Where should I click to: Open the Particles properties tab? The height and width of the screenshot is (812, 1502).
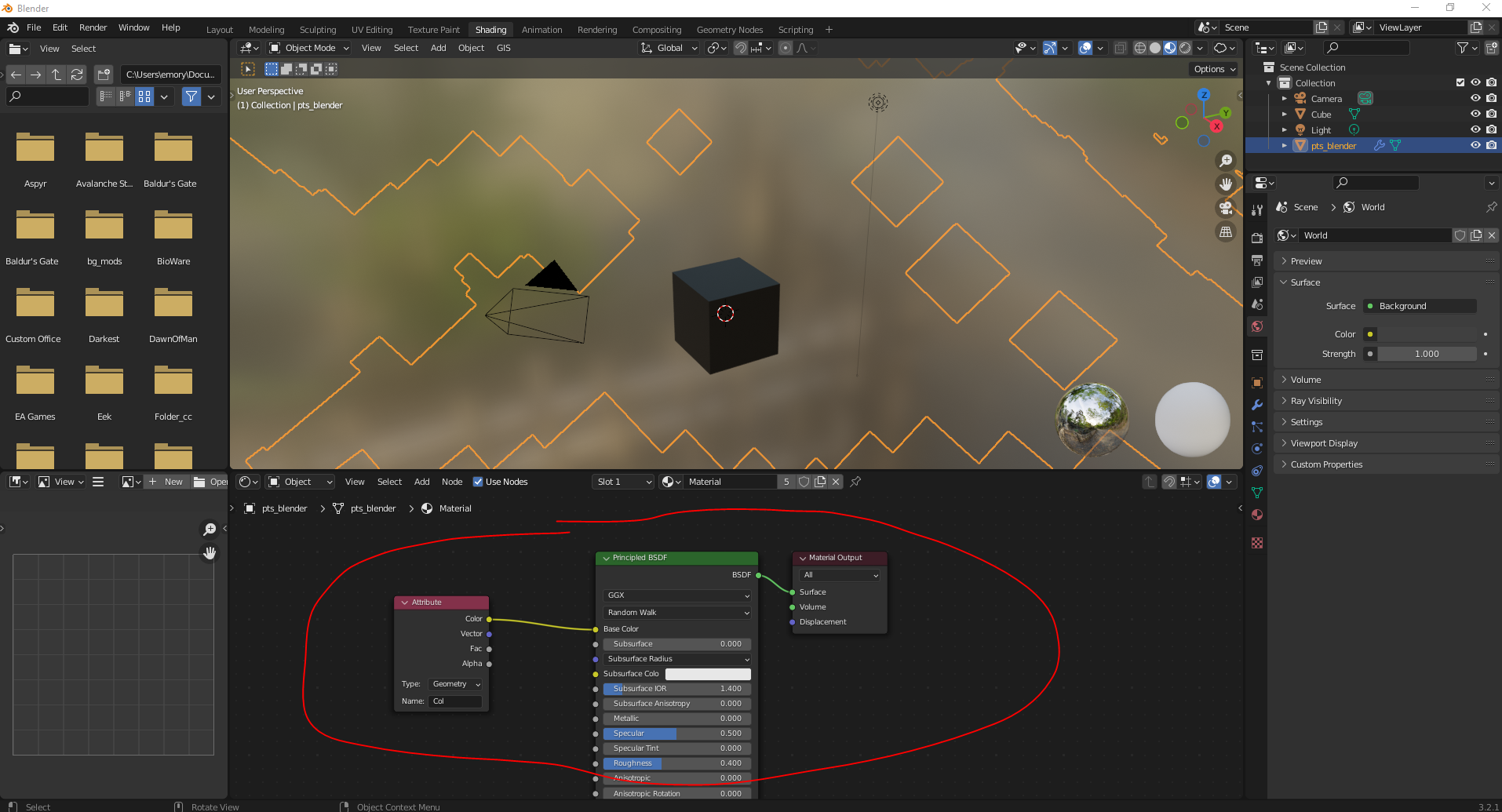[1257, 427]
